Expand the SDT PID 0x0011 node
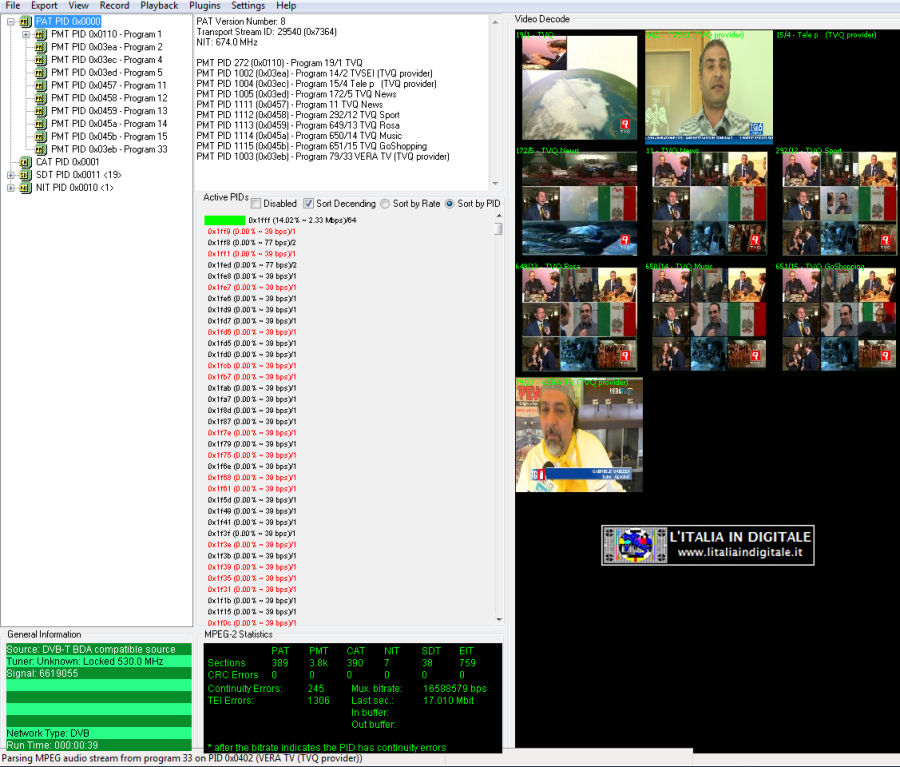Viewport: 900px width, 767px height. pos(10,175)
